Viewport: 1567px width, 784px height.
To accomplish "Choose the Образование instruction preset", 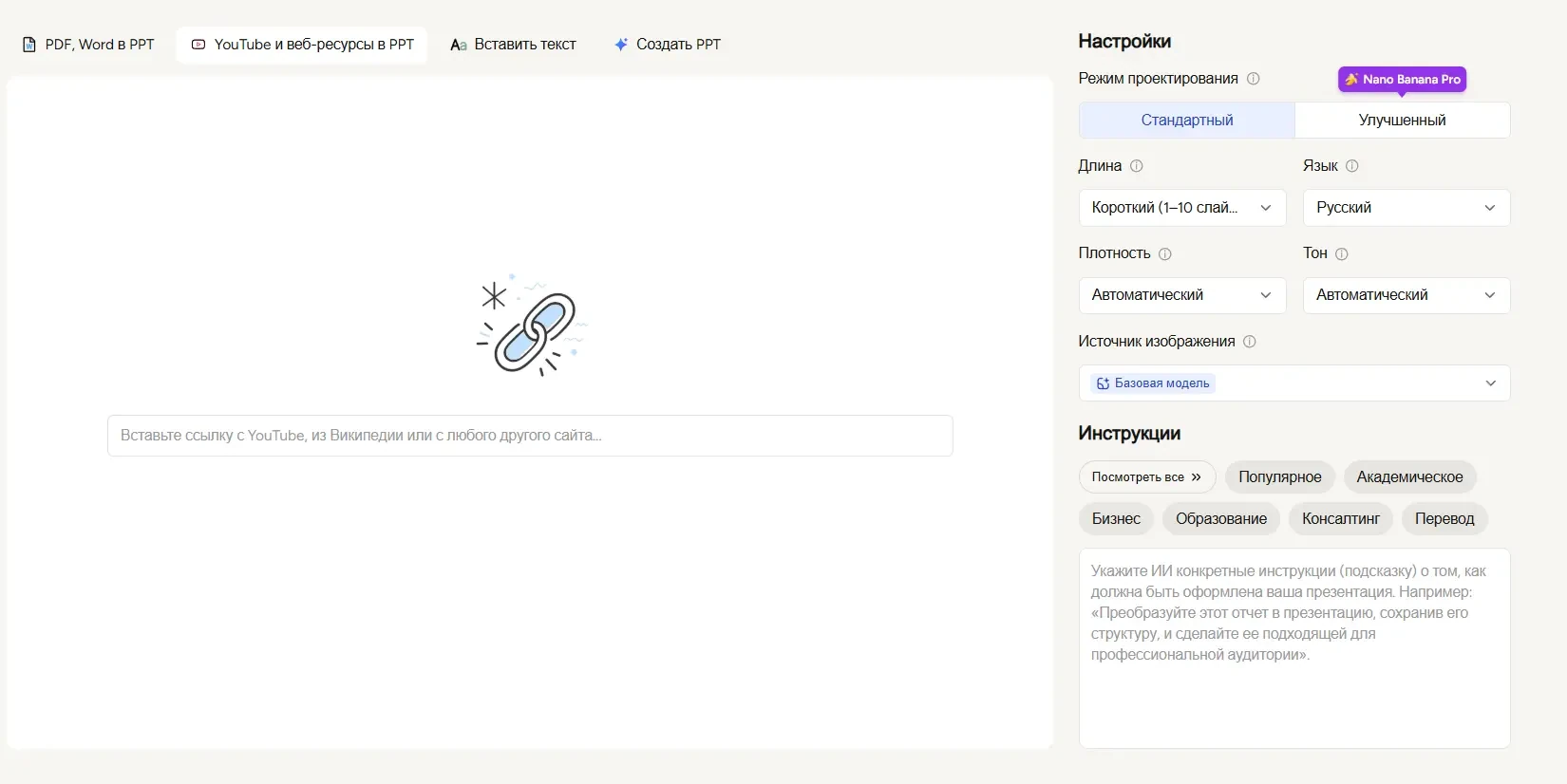I will (1221, 519).
